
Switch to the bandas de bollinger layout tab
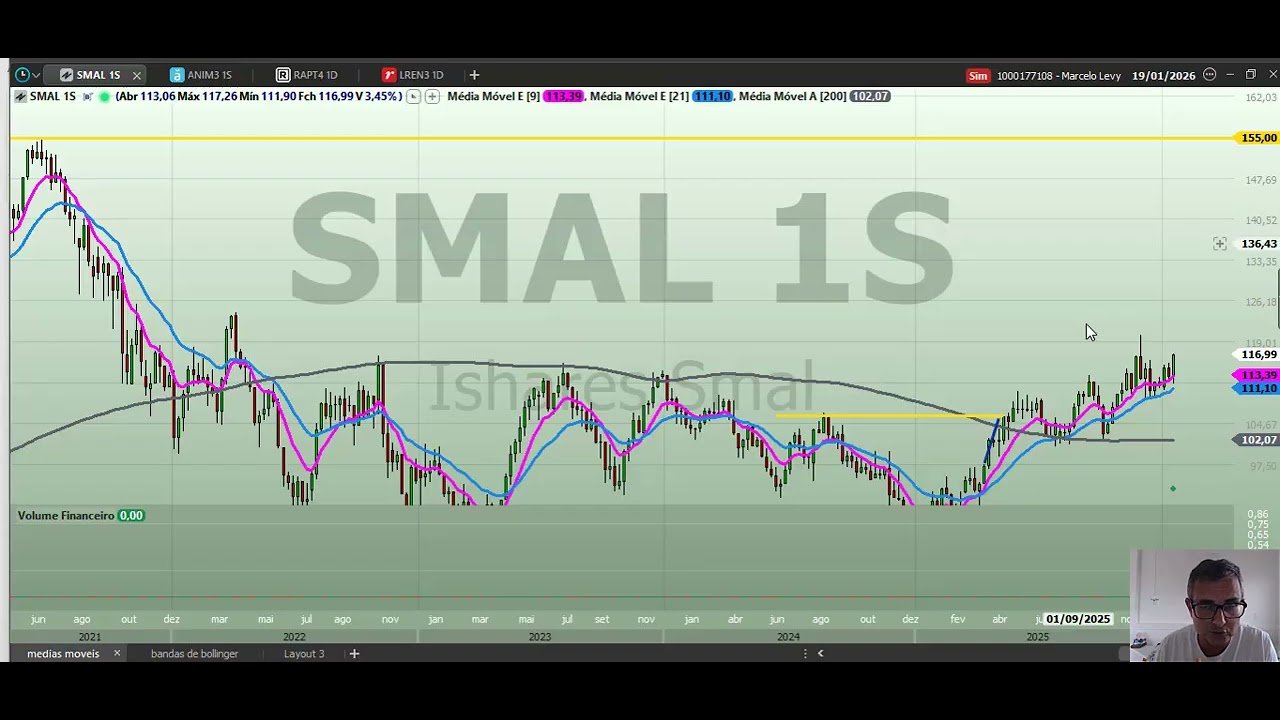(194, 653)
